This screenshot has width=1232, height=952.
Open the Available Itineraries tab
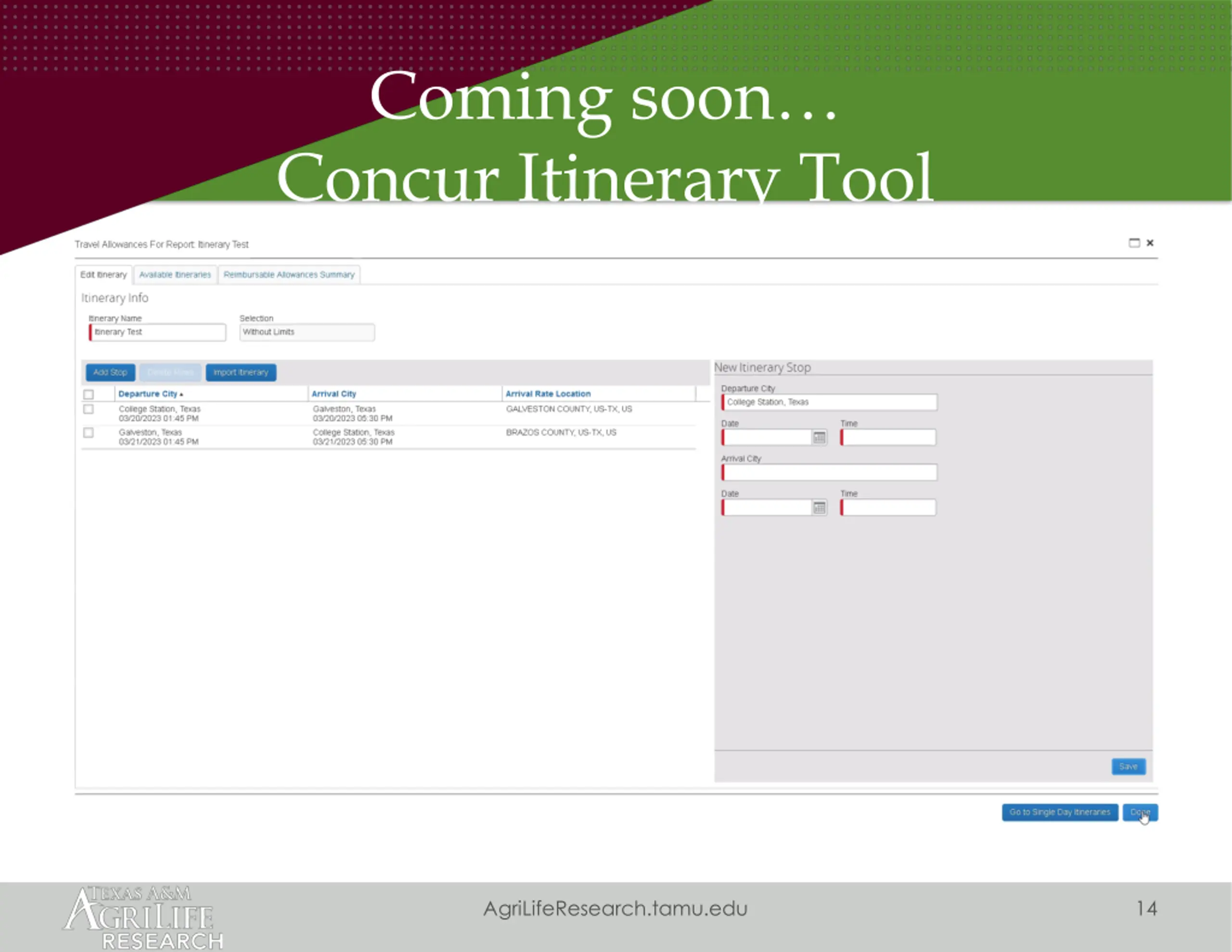175,275
